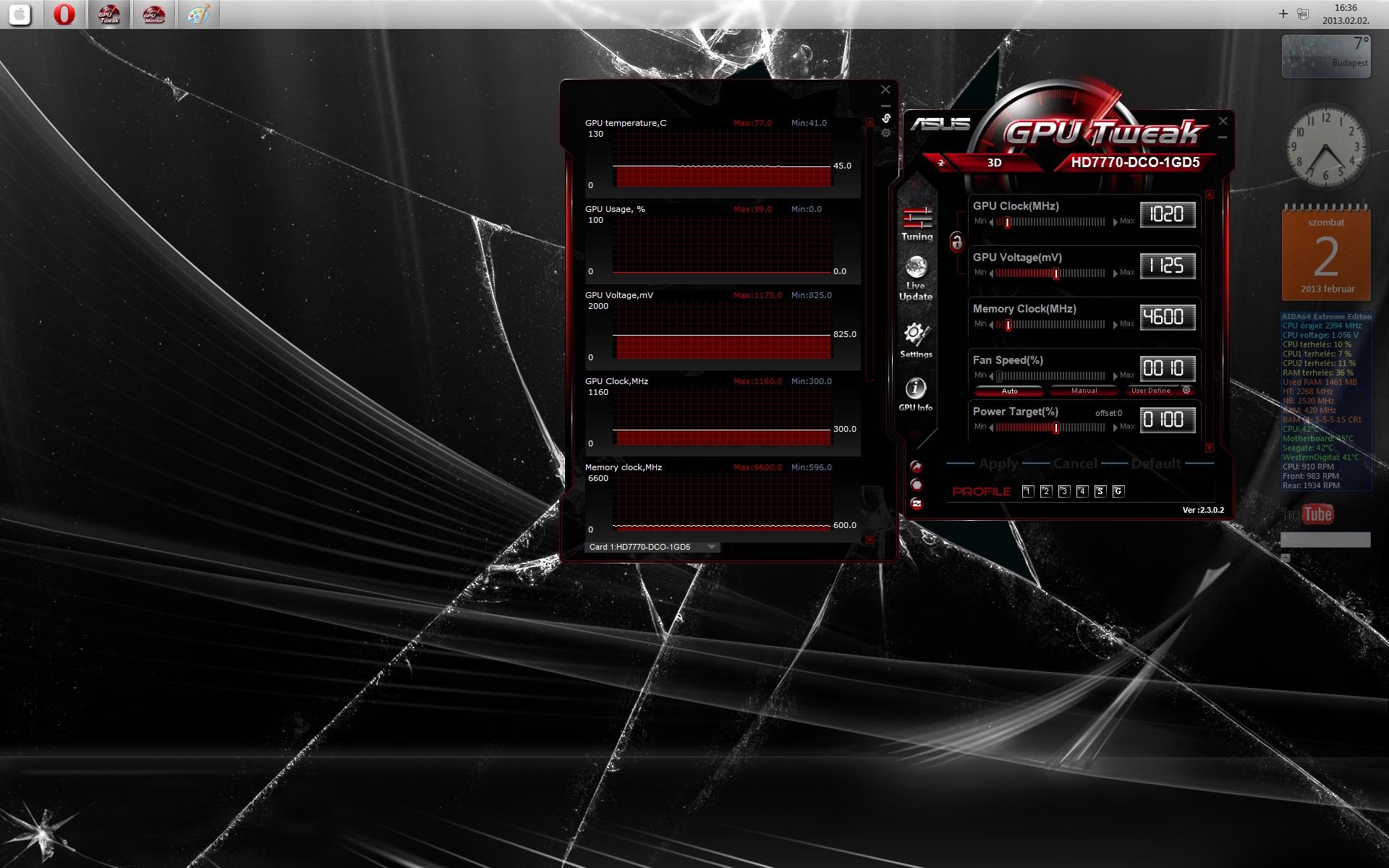Click Apply in GPU Tweak
Screen dimensions: 1389x868
coord(998,464)
